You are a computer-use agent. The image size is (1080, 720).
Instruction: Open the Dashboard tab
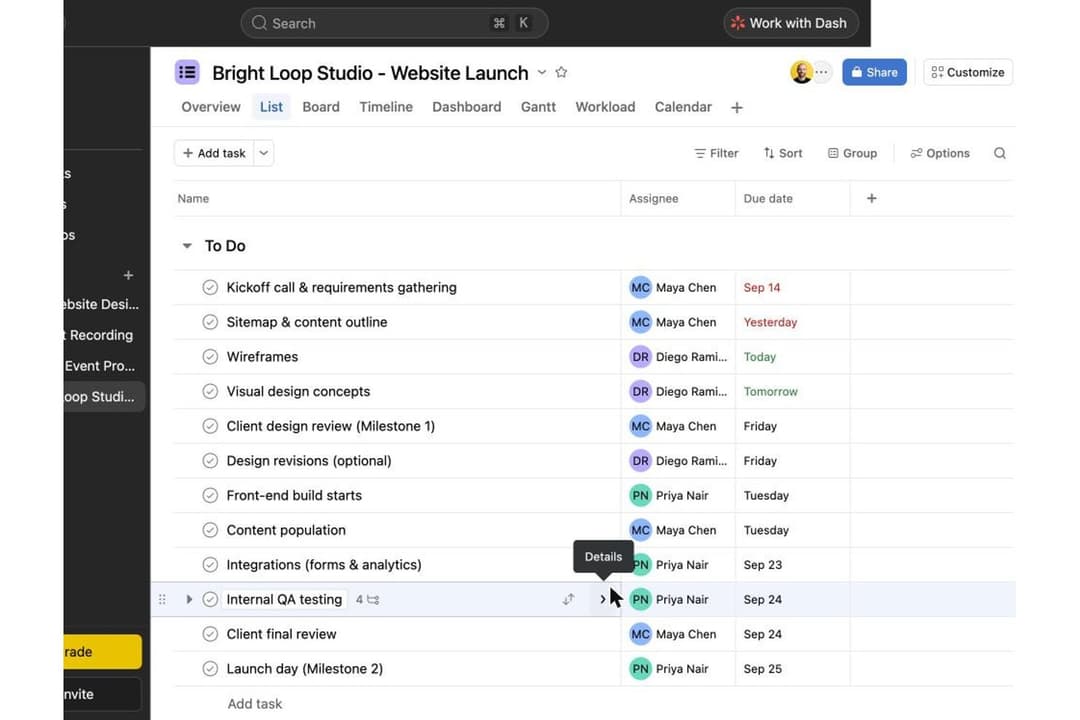(x=466, y=107)
